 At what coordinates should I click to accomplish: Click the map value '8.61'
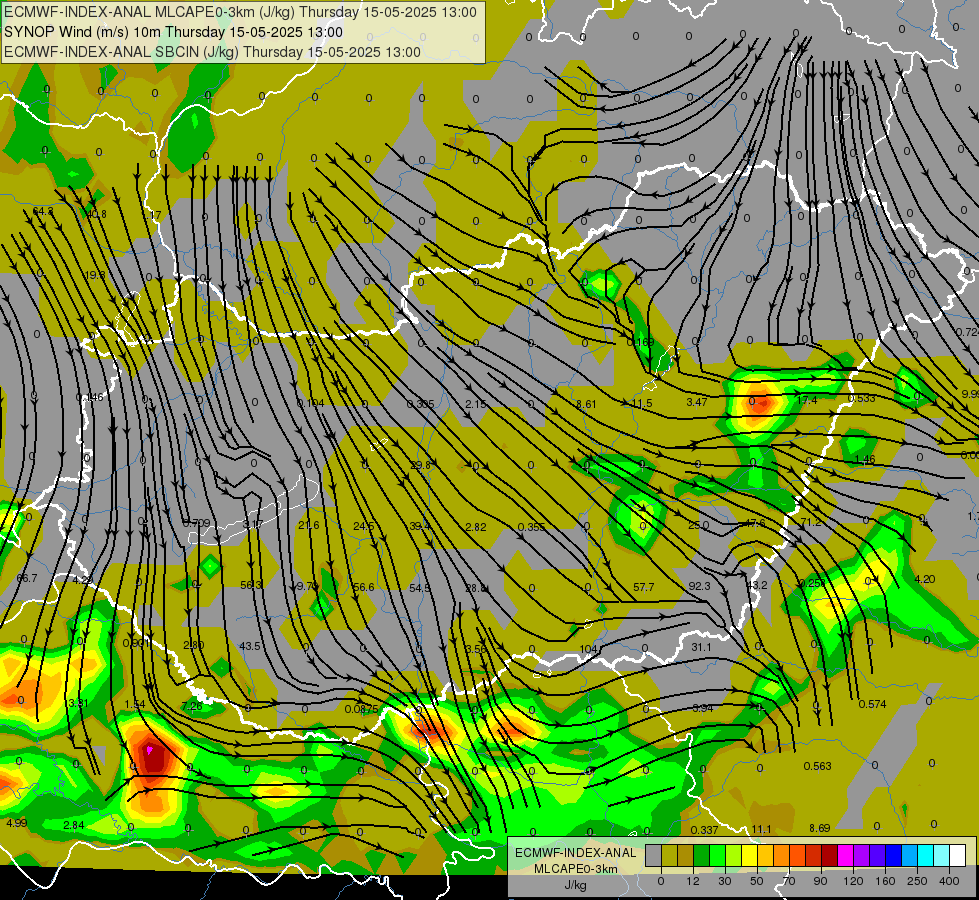coord(586,404)
